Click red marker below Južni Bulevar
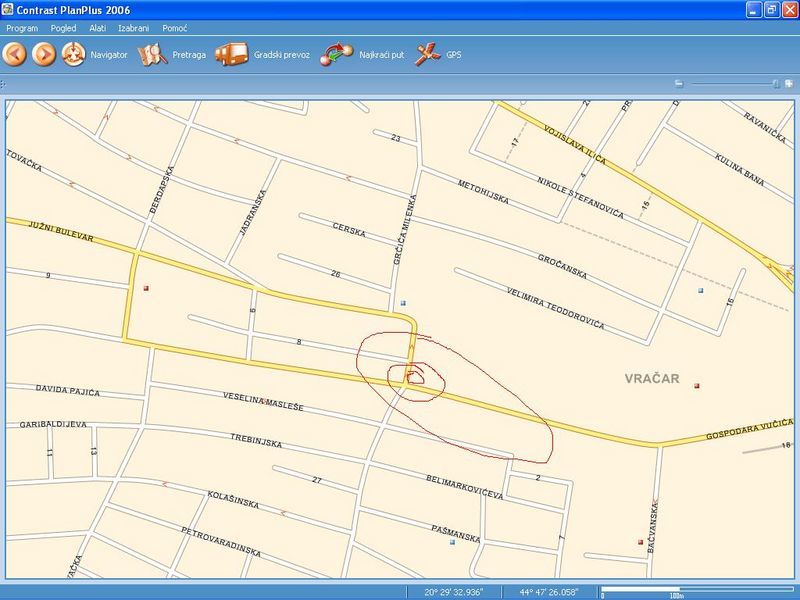 146,288
